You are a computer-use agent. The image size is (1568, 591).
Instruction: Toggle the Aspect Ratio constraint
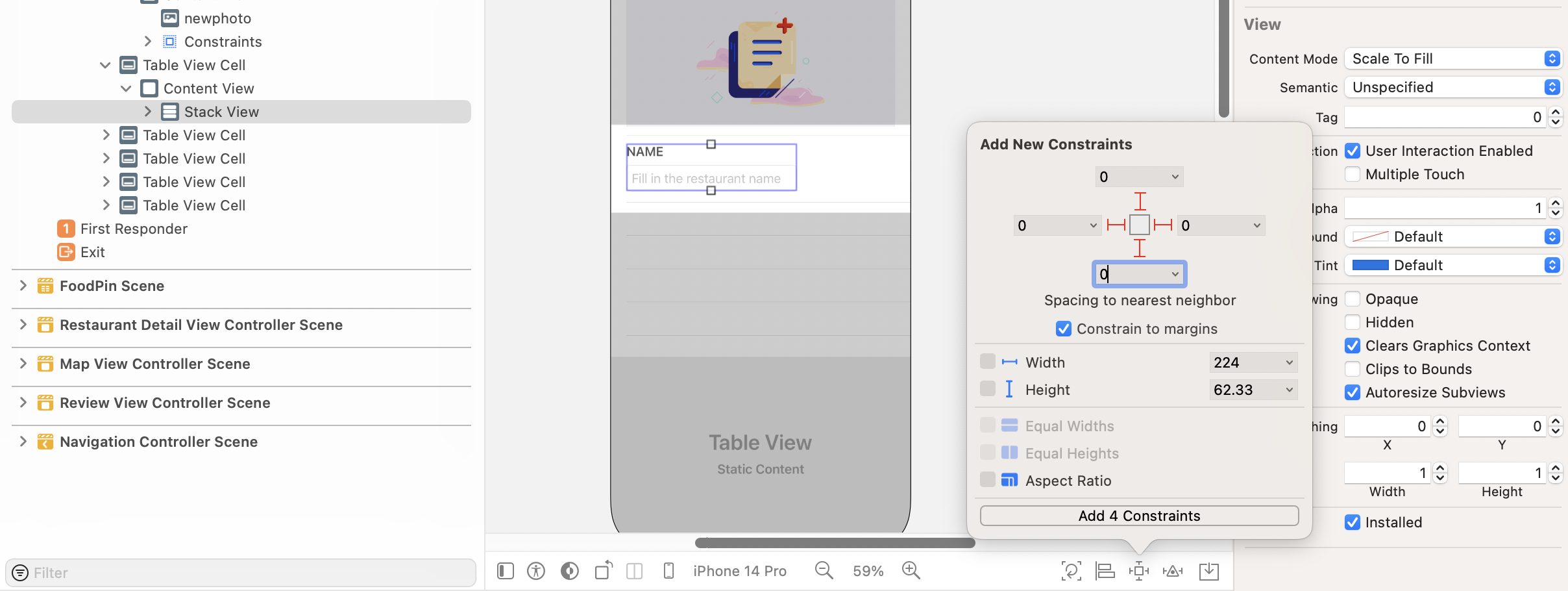point(987,479)
